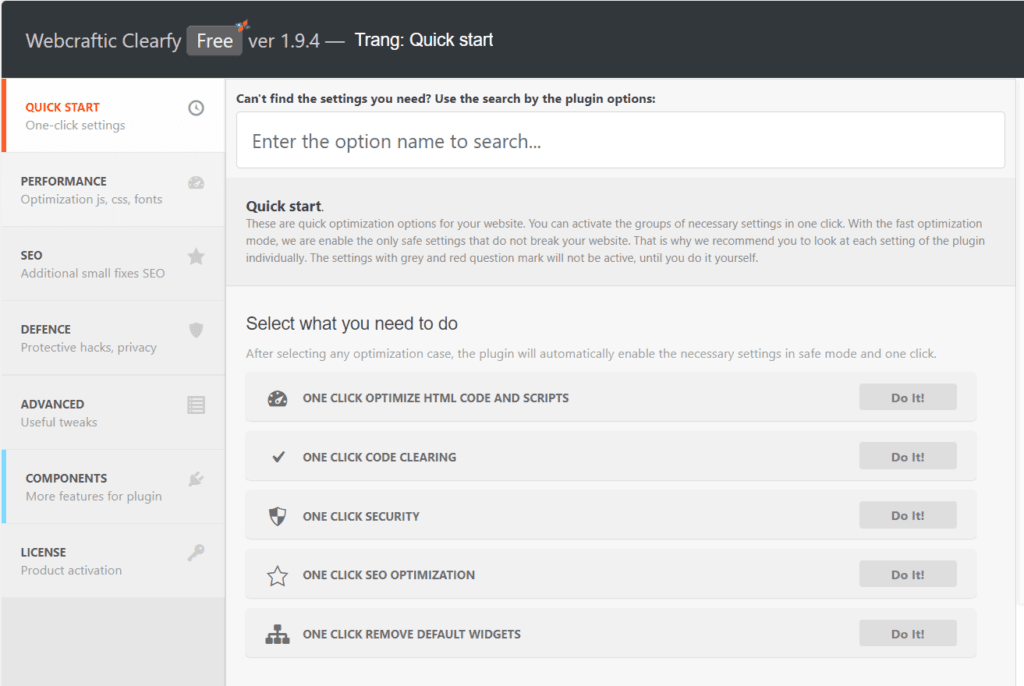Open the License tab
The image size is (1024, 686).
coord(114,561)
